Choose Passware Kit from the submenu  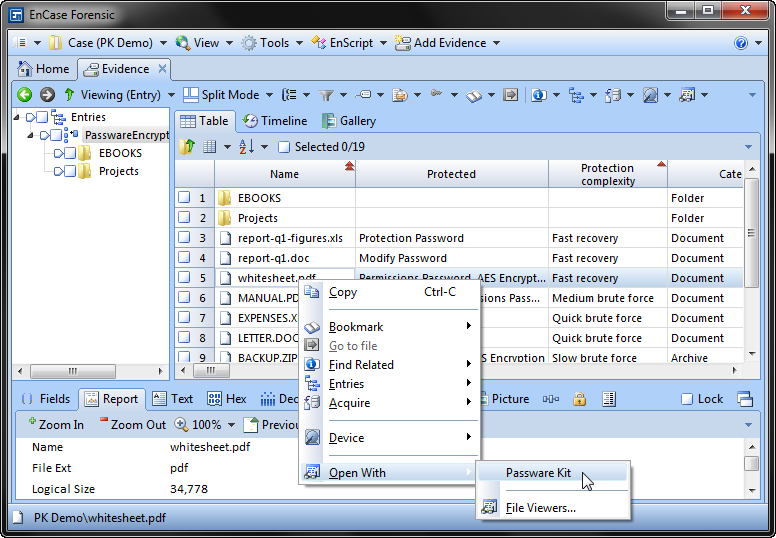pos(553,473)
